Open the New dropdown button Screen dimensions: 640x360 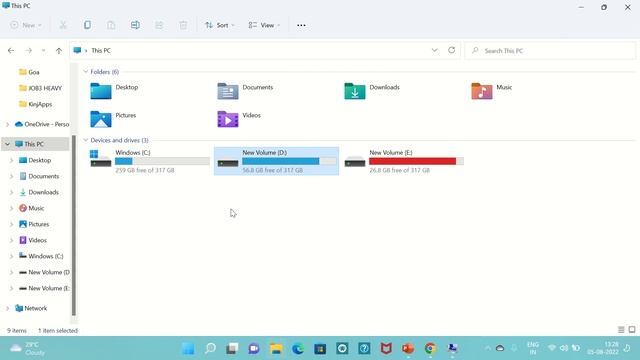click(x=26, y=25)
